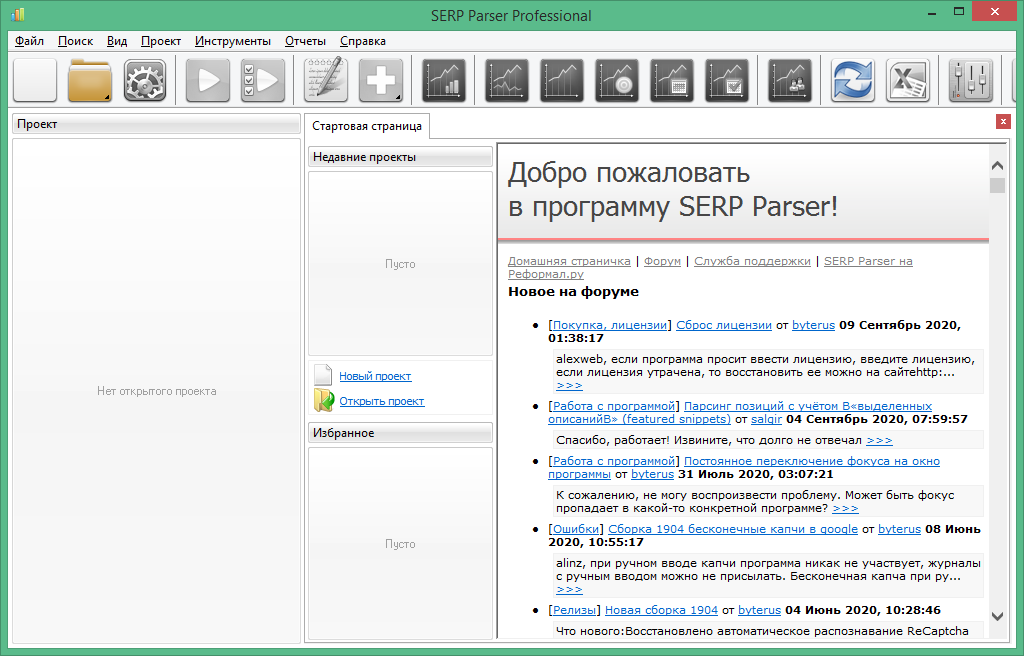Image resolution: width=1024 pixels, height=656 pixels.
Task: Maximize the SERP Parser Professional window
Action: 959,11
